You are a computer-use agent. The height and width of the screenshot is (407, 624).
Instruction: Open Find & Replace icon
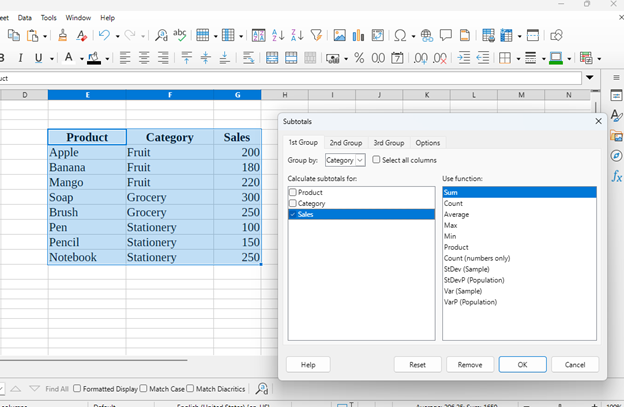161,35
